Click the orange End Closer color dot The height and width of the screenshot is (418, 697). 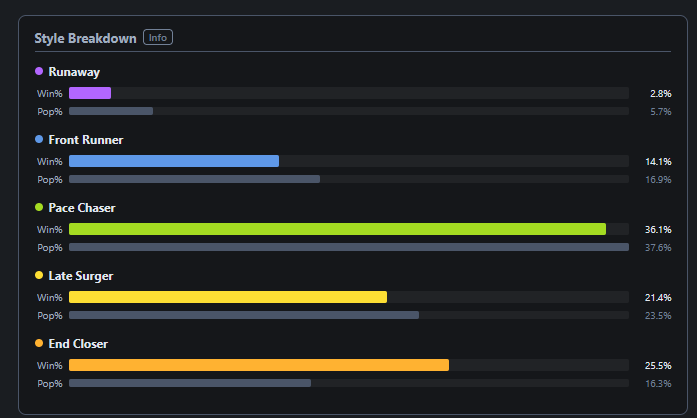[x=39, y=343]
